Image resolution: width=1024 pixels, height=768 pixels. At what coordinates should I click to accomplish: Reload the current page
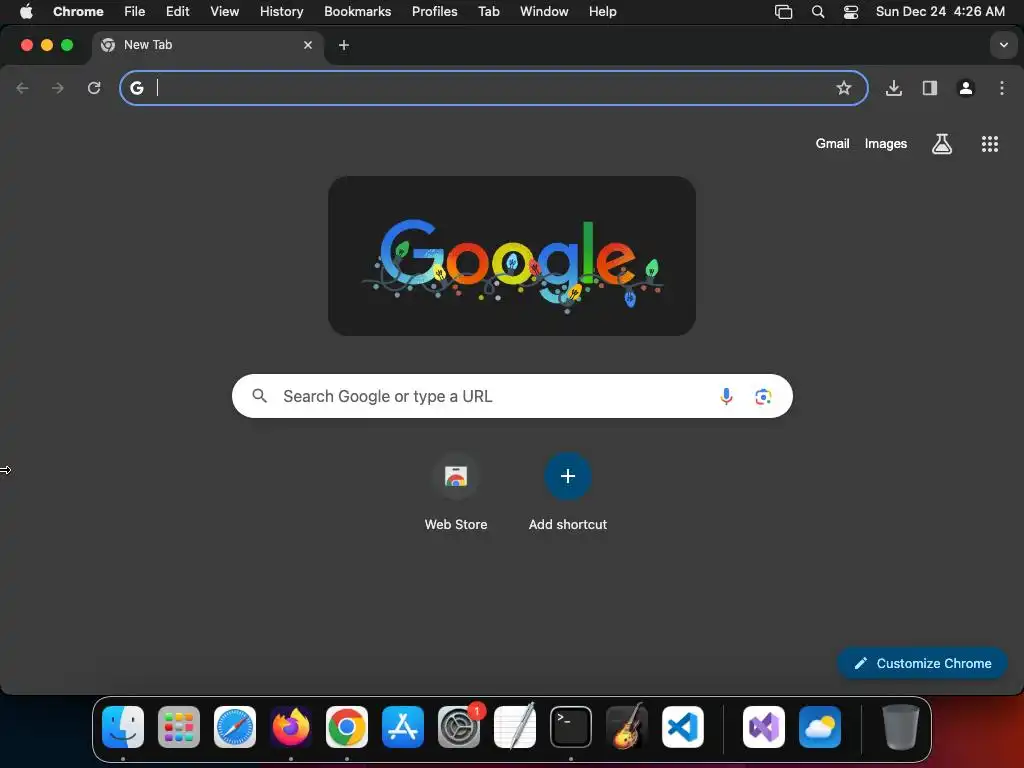(x=94, y=88)
